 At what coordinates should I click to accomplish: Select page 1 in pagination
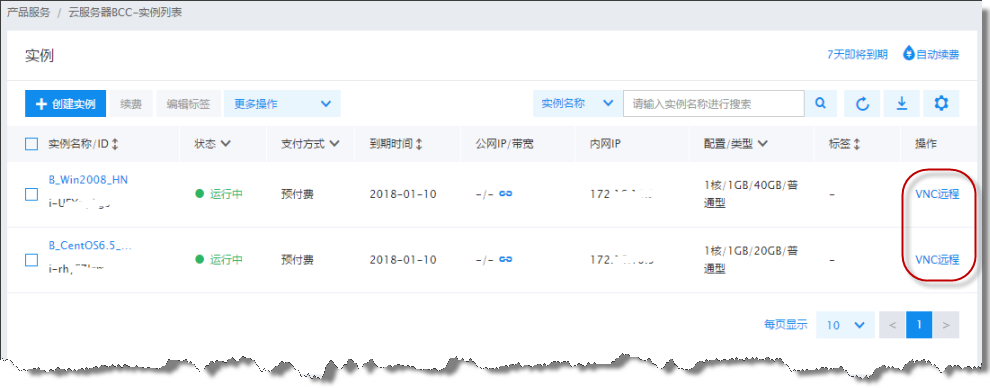click(x=919, y=325)
